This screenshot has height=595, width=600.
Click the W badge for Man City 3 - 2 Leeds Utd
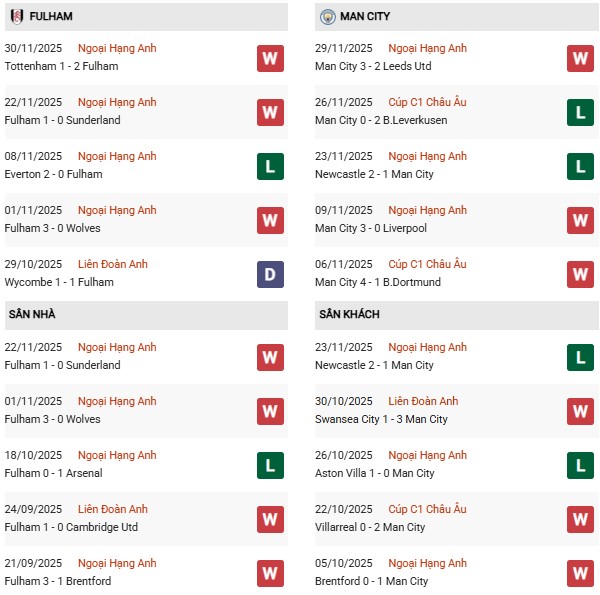(580, 58)
